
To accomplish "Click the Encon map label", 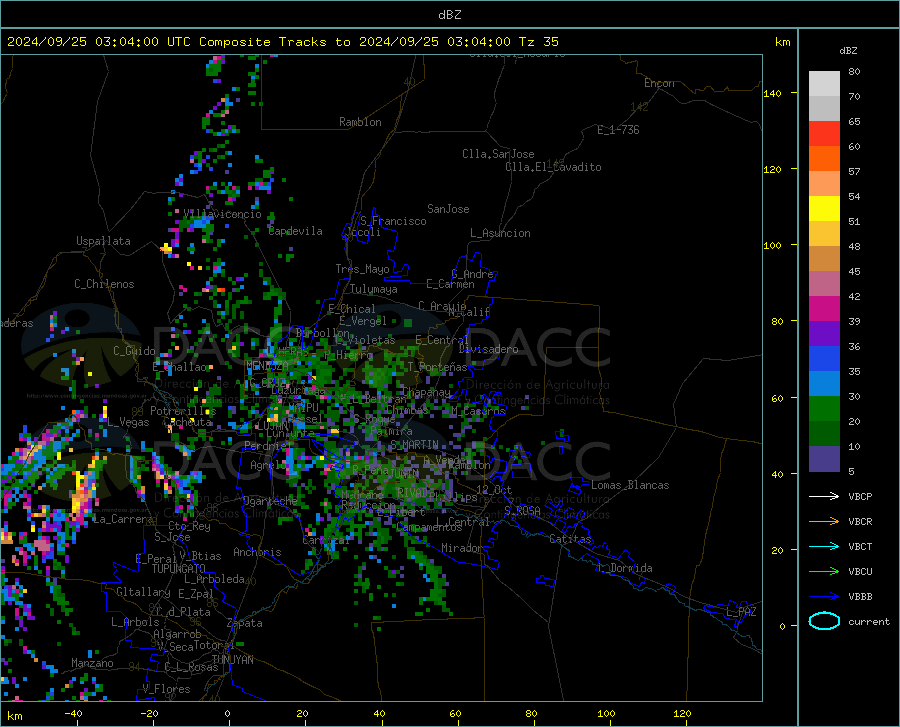I will point(659,83).
